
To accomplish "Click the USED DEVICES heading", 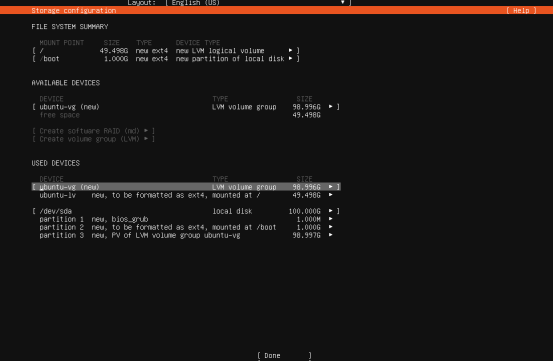I will click(56, 163).
